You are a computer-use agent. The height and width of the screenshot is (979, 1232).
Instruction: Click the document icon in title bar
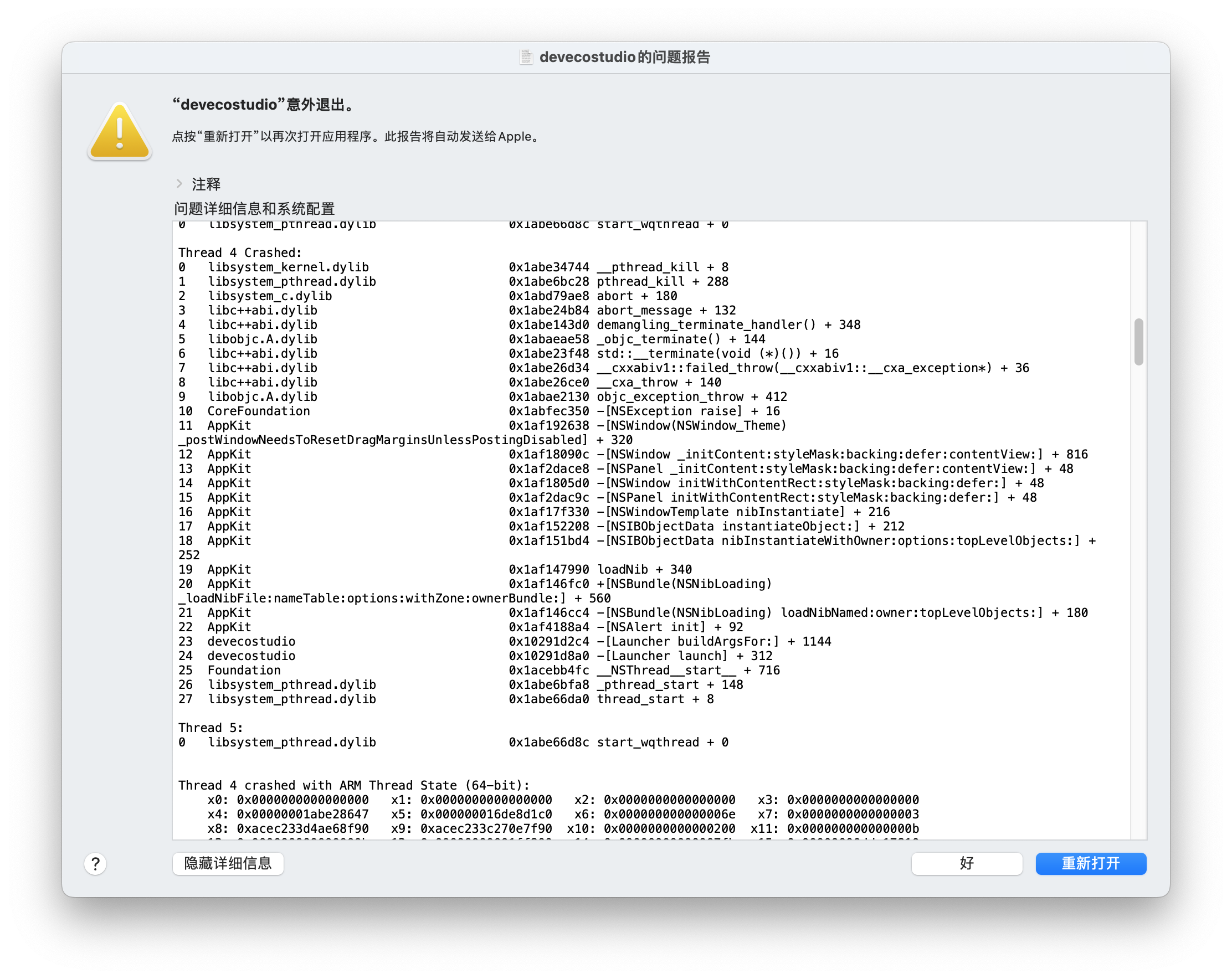pos(526,57)
